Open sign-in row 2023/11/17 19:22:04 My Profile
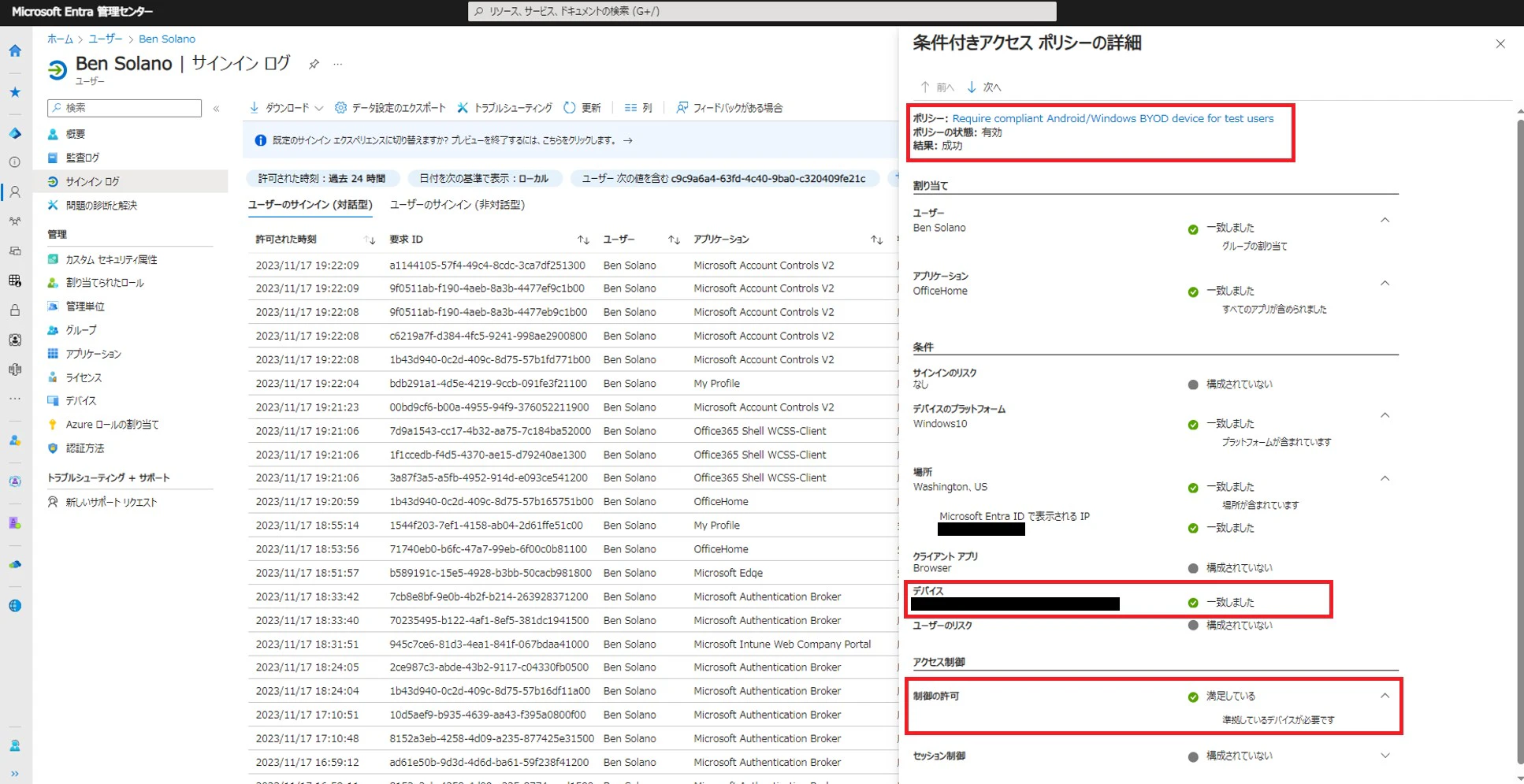Image resolution: width=1524 pixels, height=784 pixels. tap(573, 384)
